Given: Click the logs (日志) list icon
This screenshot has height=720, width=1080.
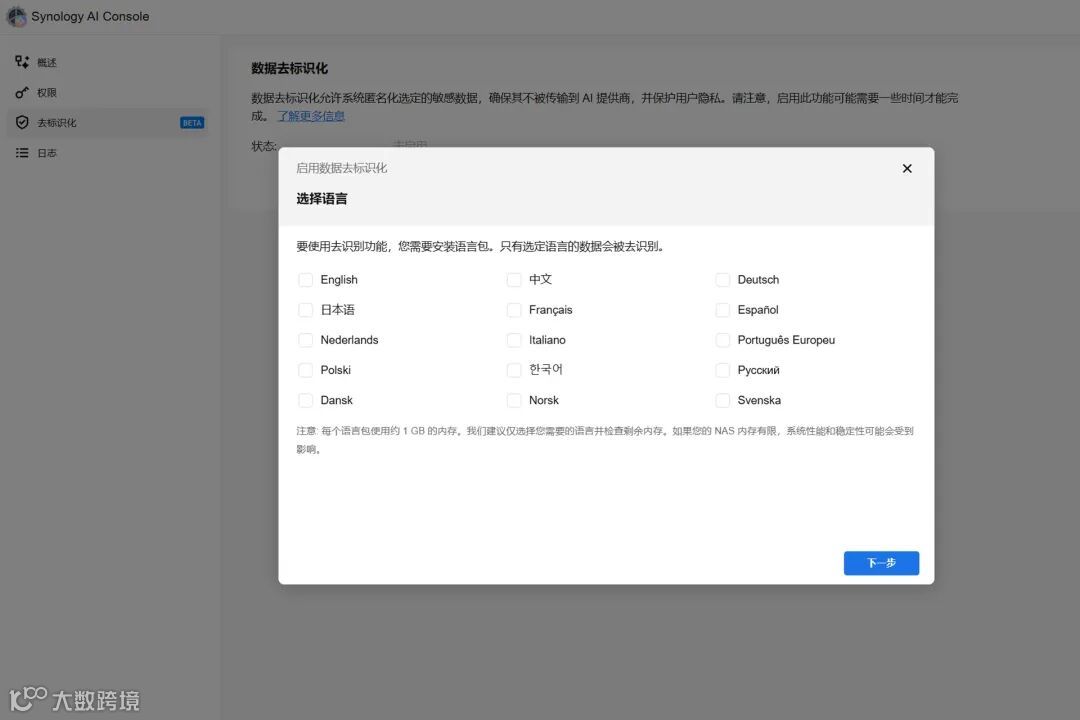Looking at the screenshot, I should 22,153.
